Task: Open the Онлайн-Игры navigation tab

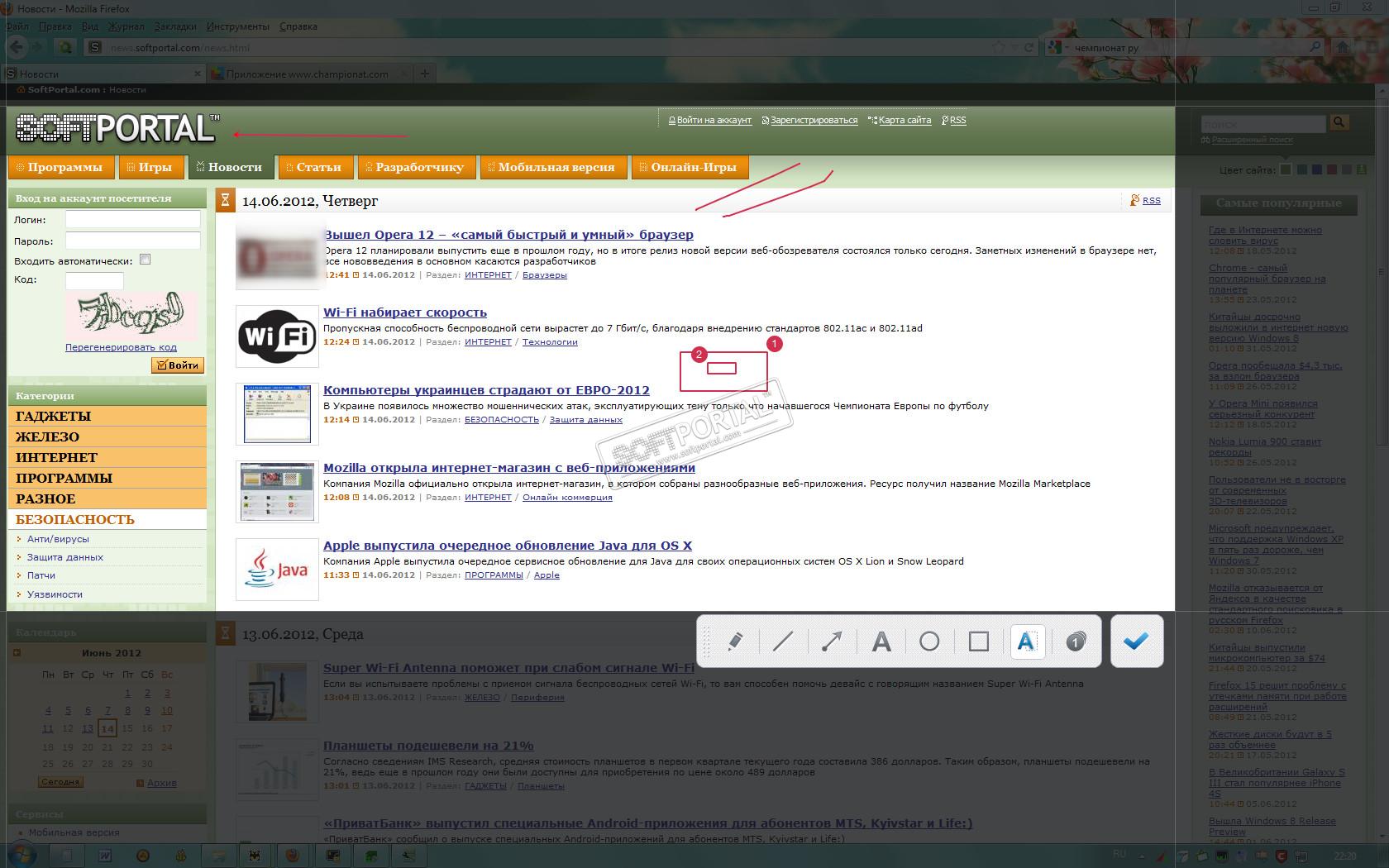Action: coord(690,167)
